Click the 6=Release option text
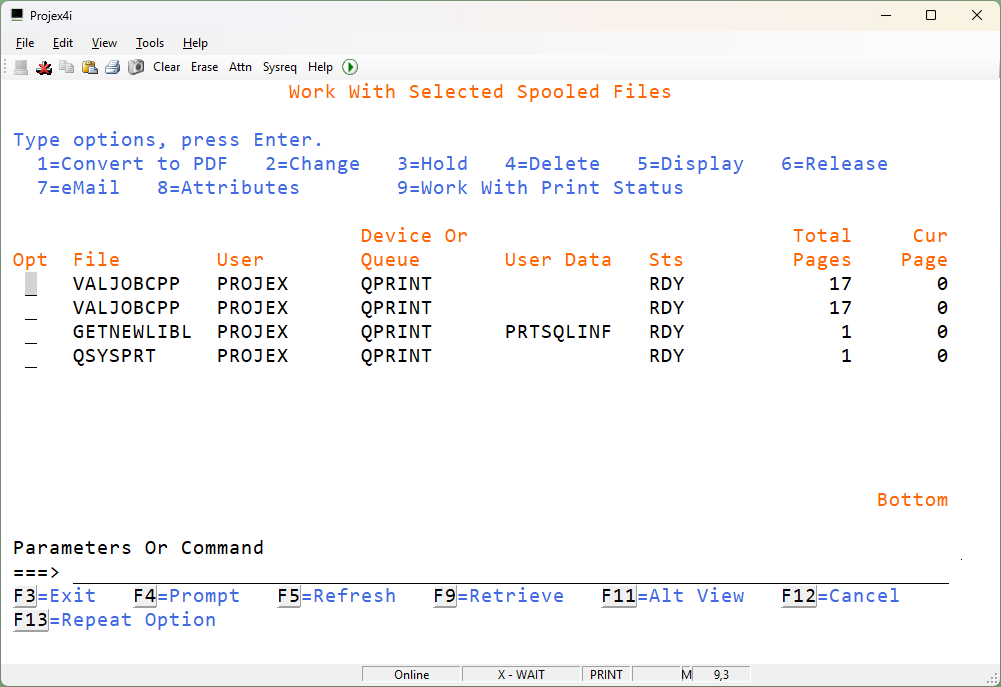The image size is (1001, 687). [834, 164]
